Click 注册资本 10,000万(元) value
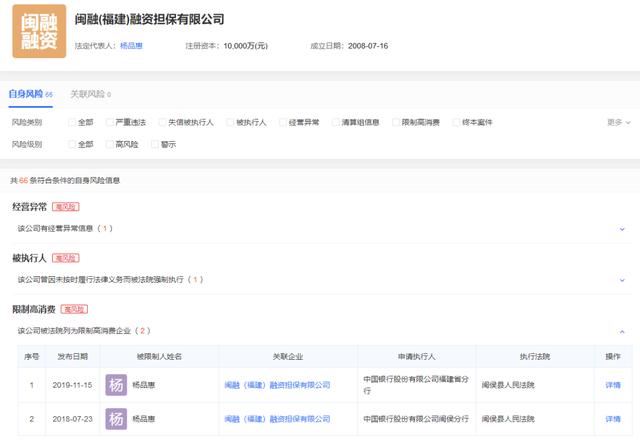The image size is (640, 441). pos(246,46)
